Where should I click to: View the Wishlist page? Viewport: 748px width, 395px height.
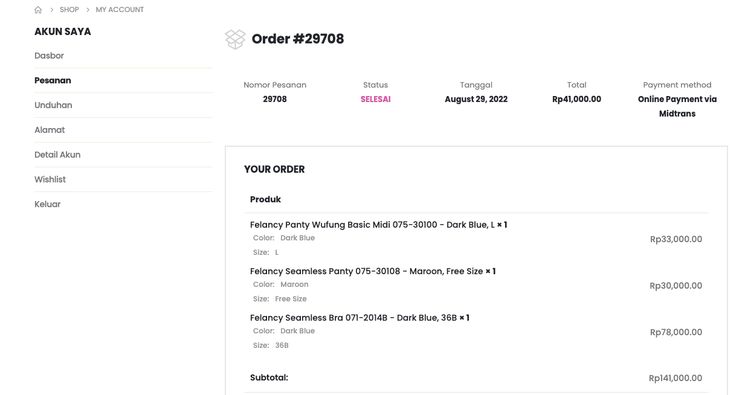[x=50, y=179]
